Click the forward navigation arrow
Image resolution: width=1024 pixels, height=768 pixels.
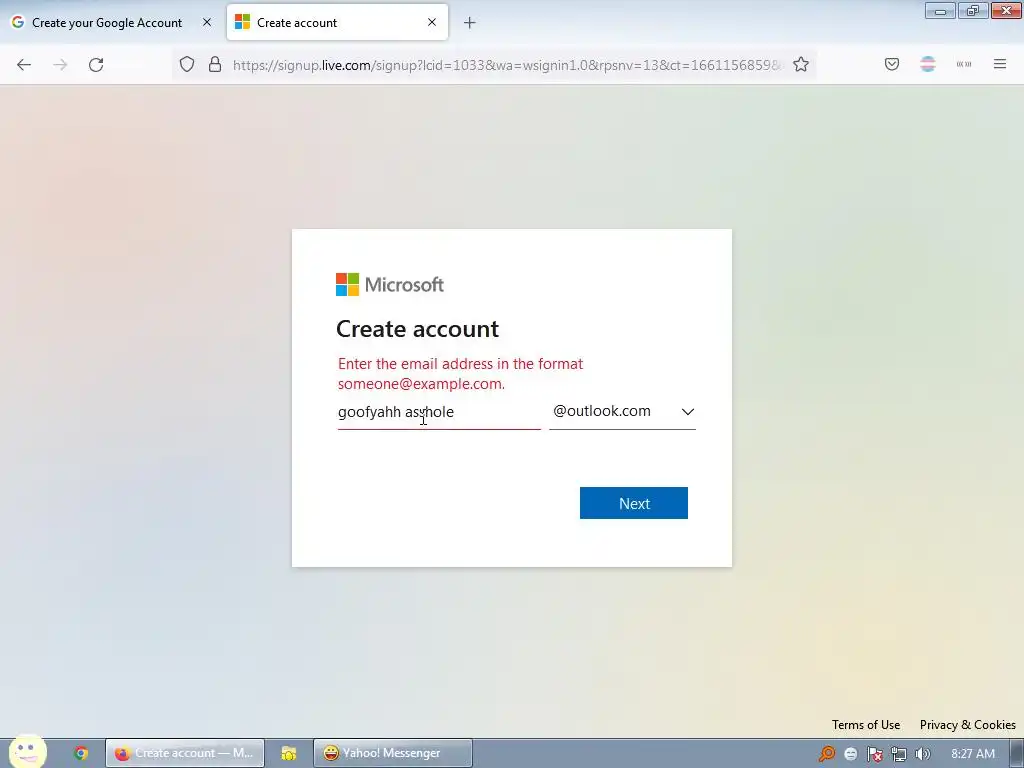coord(60,65)
